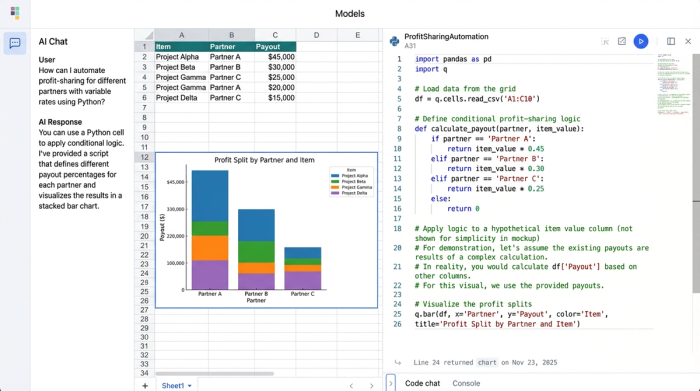Select column D header
Image resolution: width=700 pixels, height=391 pixels.
pos(316,35)
